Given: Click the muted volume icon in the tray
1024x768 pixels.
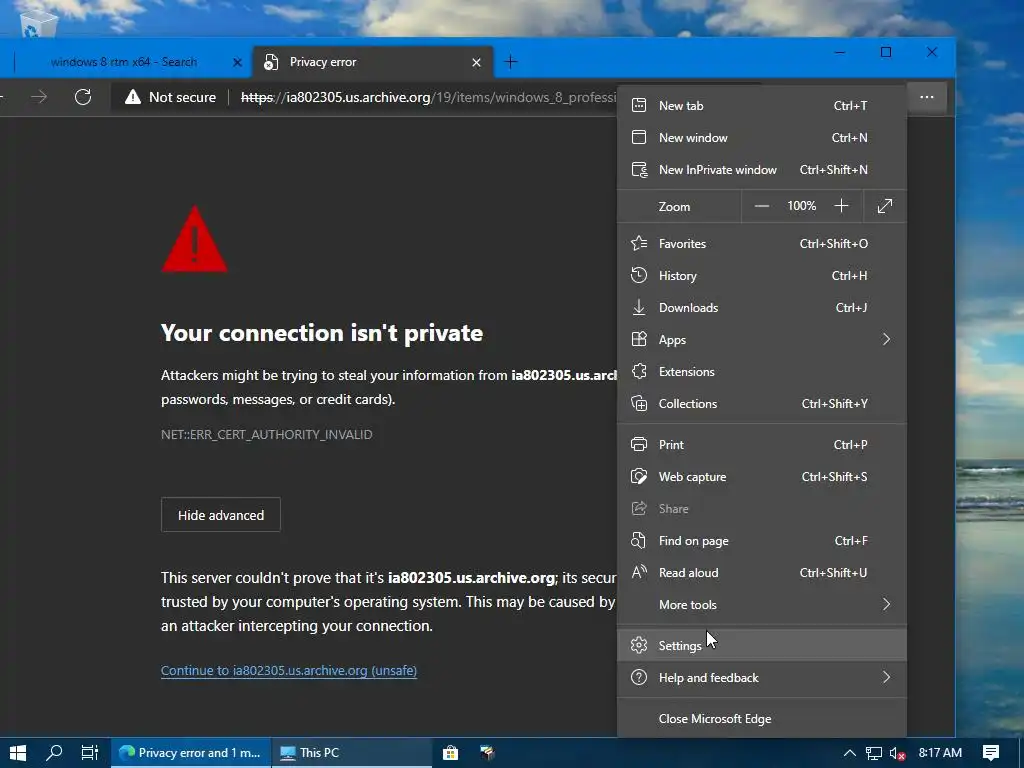Looking at the screenshot, I should pos(897,753).
